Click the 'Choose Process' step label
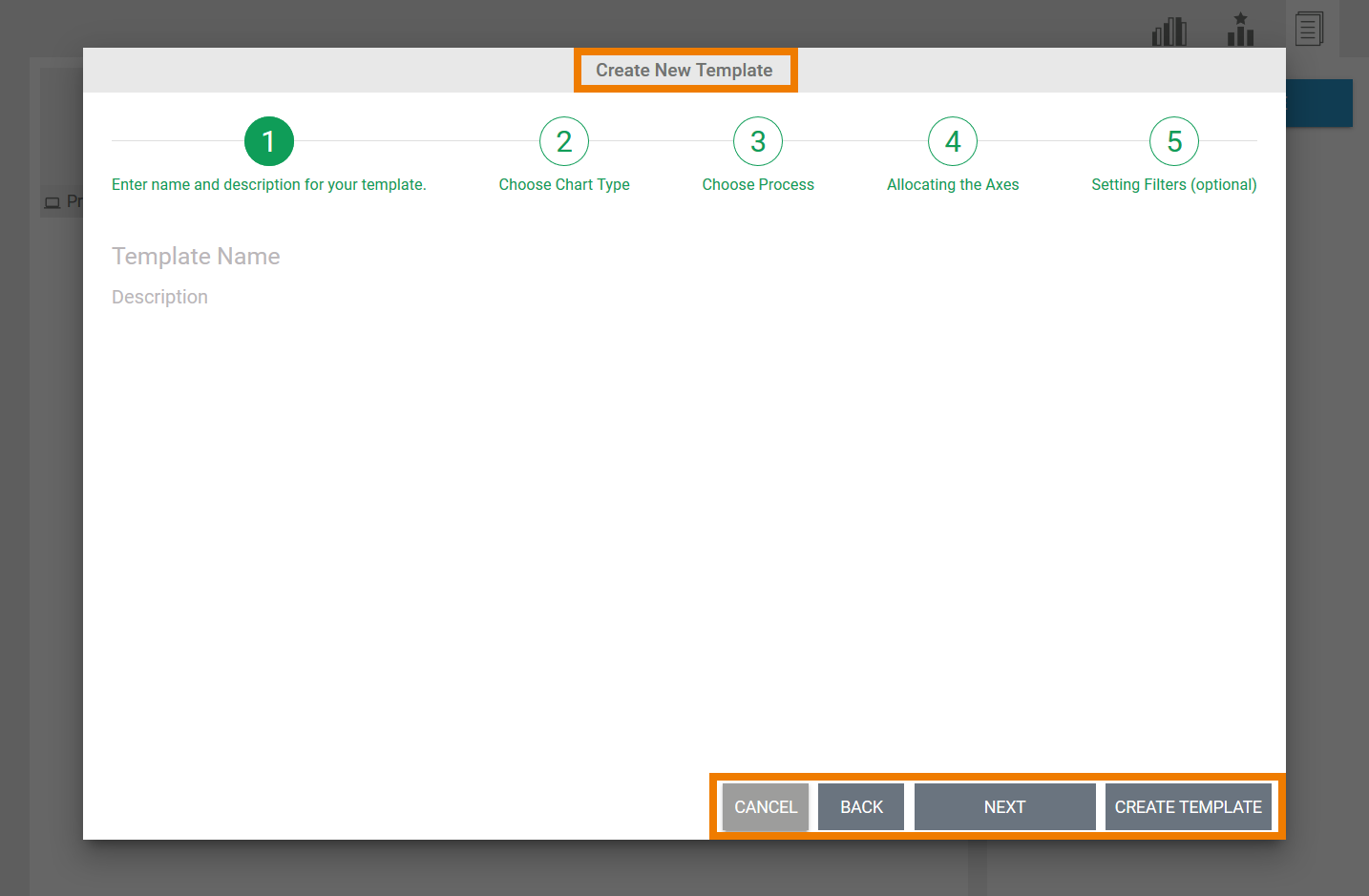Screen dimensions: 1369x896 pos(758,185)
